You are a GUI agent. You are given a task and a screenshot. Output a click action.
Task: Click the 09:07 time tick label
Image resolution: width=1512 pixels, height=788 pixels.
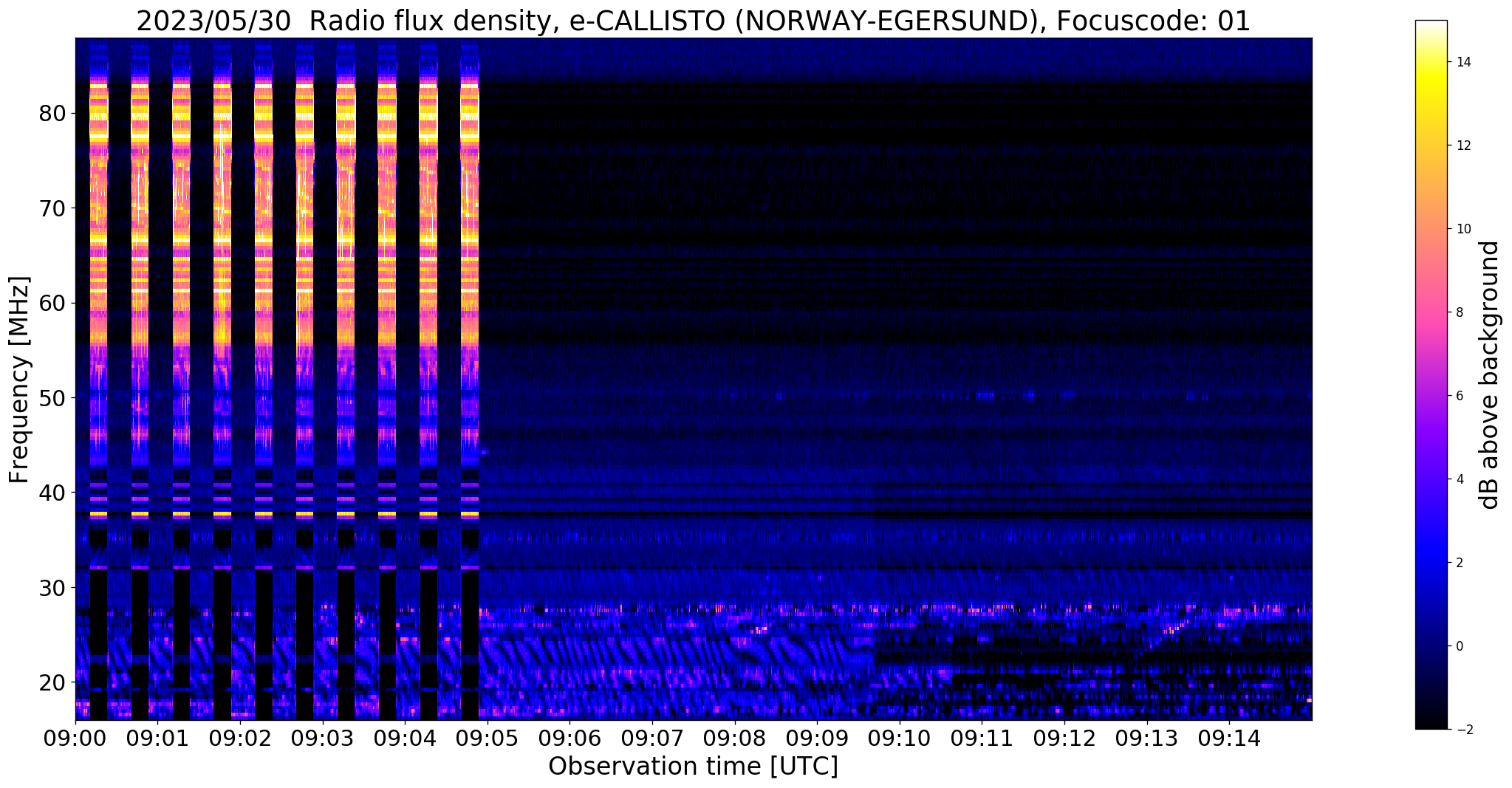[x=652, y=737]
